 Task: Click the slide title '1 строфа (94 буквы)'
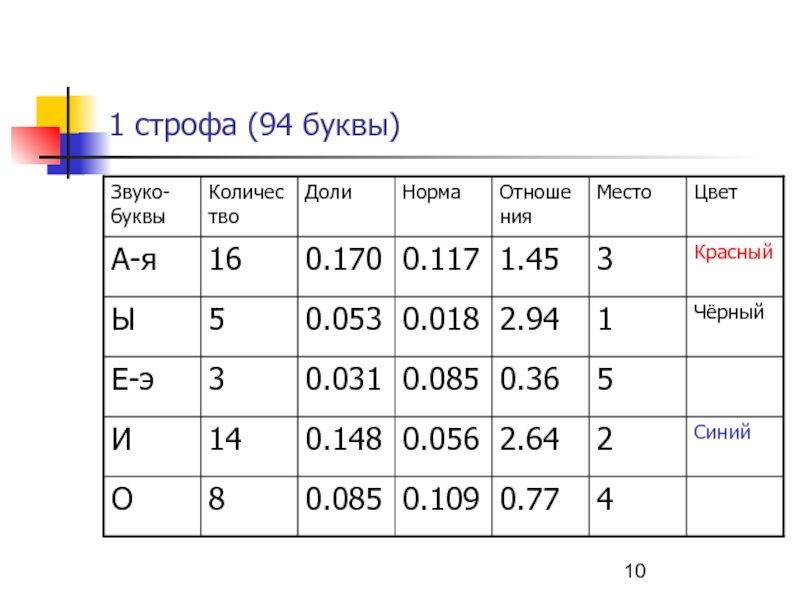pyautogui.click(x=254, y=125)
